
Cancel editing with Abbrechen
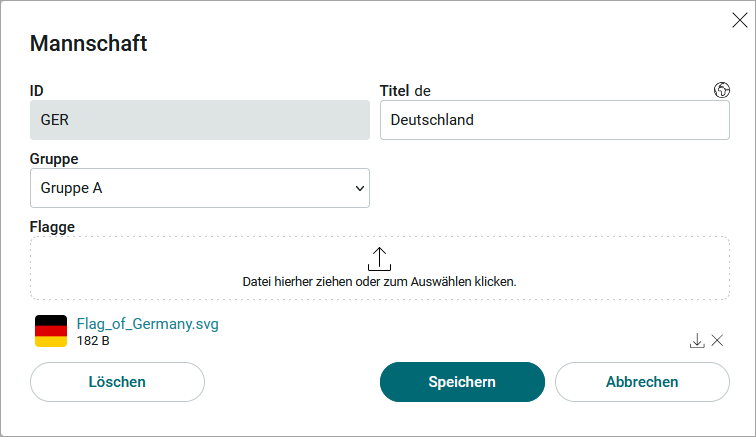642,382
